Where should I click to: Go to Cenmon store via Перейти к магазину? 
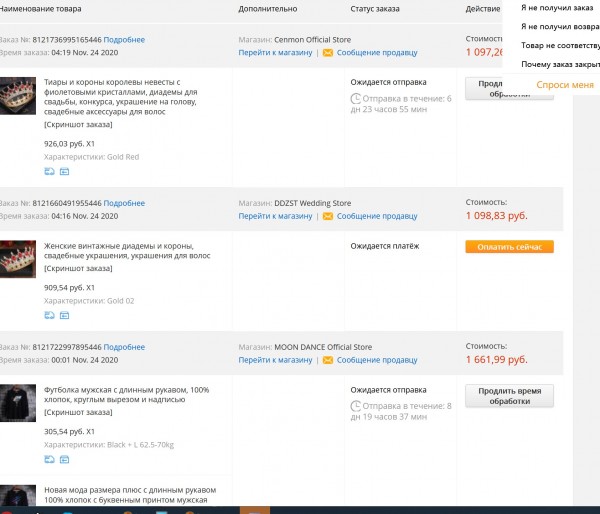click(275, 53)
